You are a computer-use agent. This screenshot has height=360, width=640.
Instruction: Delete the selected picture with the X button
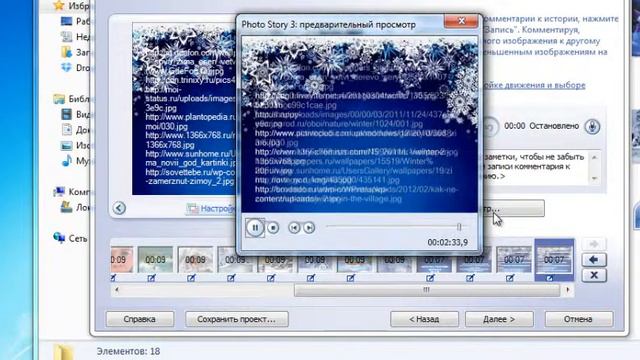pos(594,275)
